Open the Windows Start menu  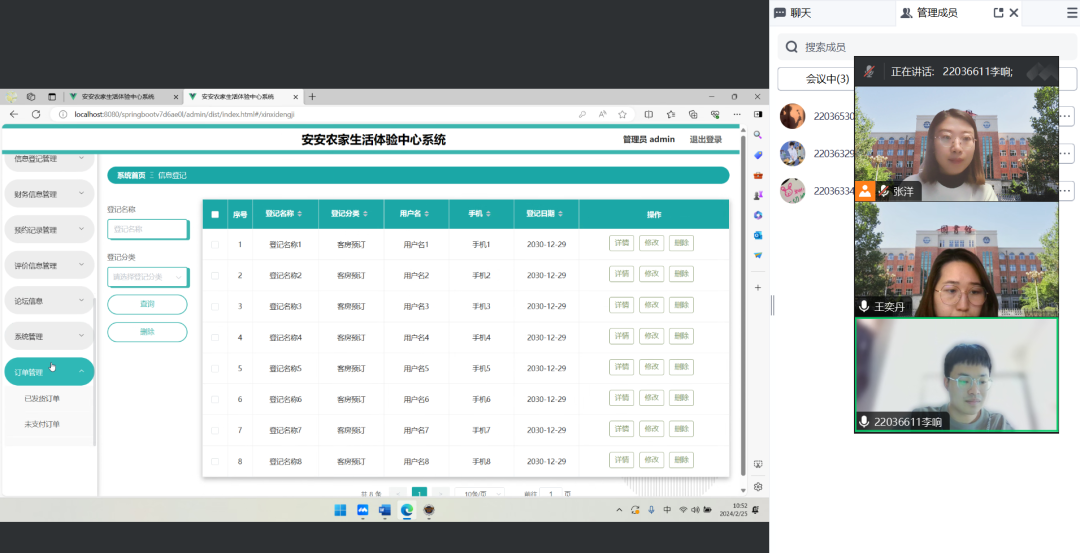coord(340,510)
